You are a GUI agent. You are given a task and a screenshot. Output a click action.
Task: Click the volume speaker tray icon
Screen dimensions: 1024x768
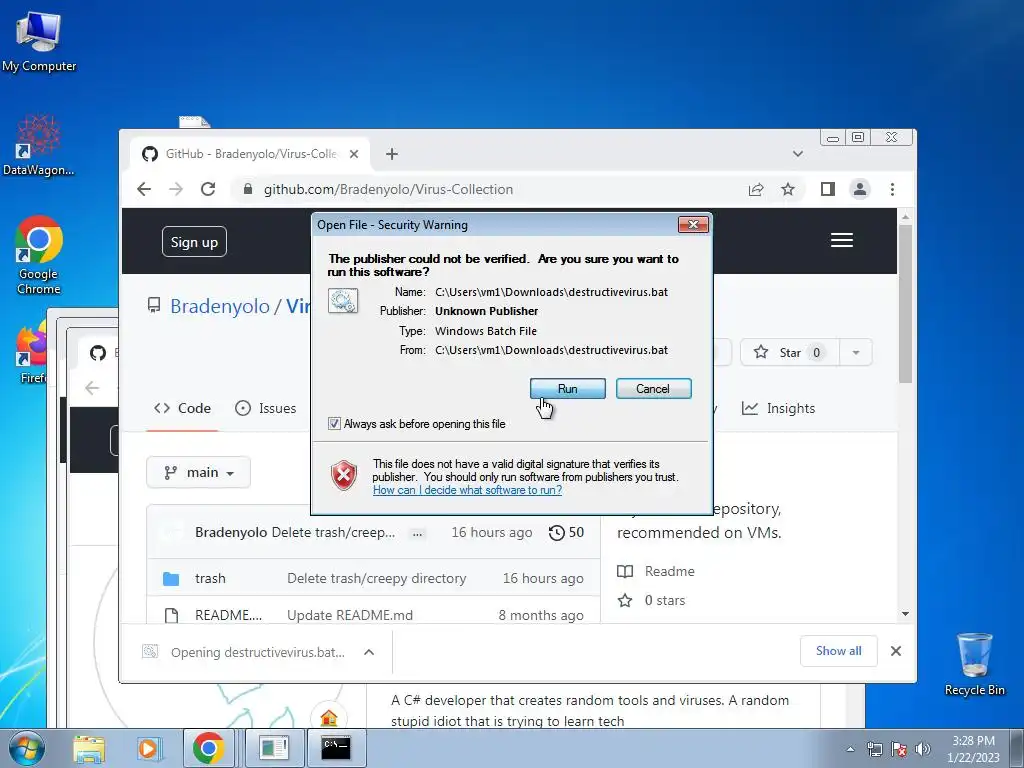(x=923, y=749)
